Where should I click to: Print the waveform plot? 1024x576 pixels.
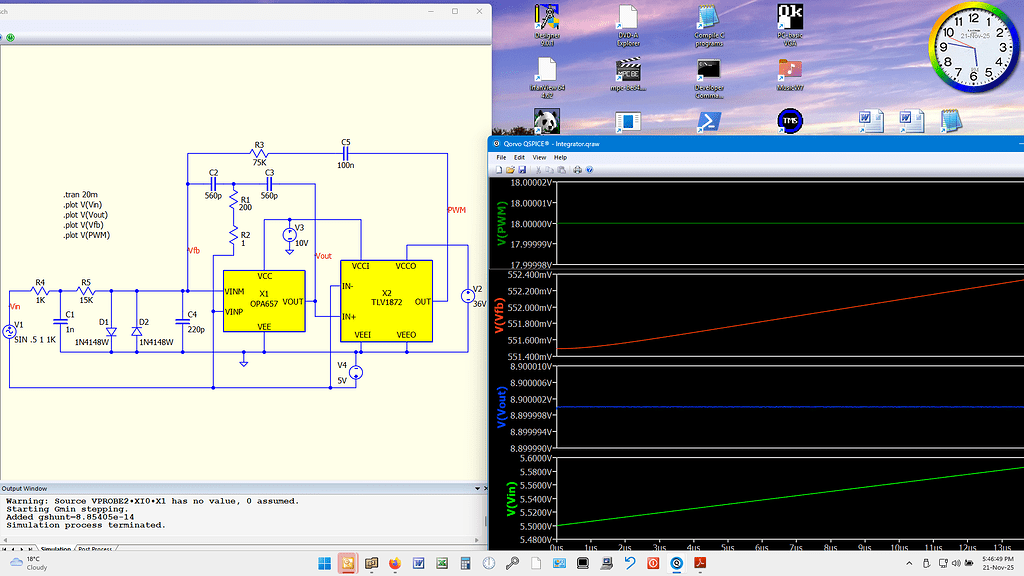coord(577,169)
